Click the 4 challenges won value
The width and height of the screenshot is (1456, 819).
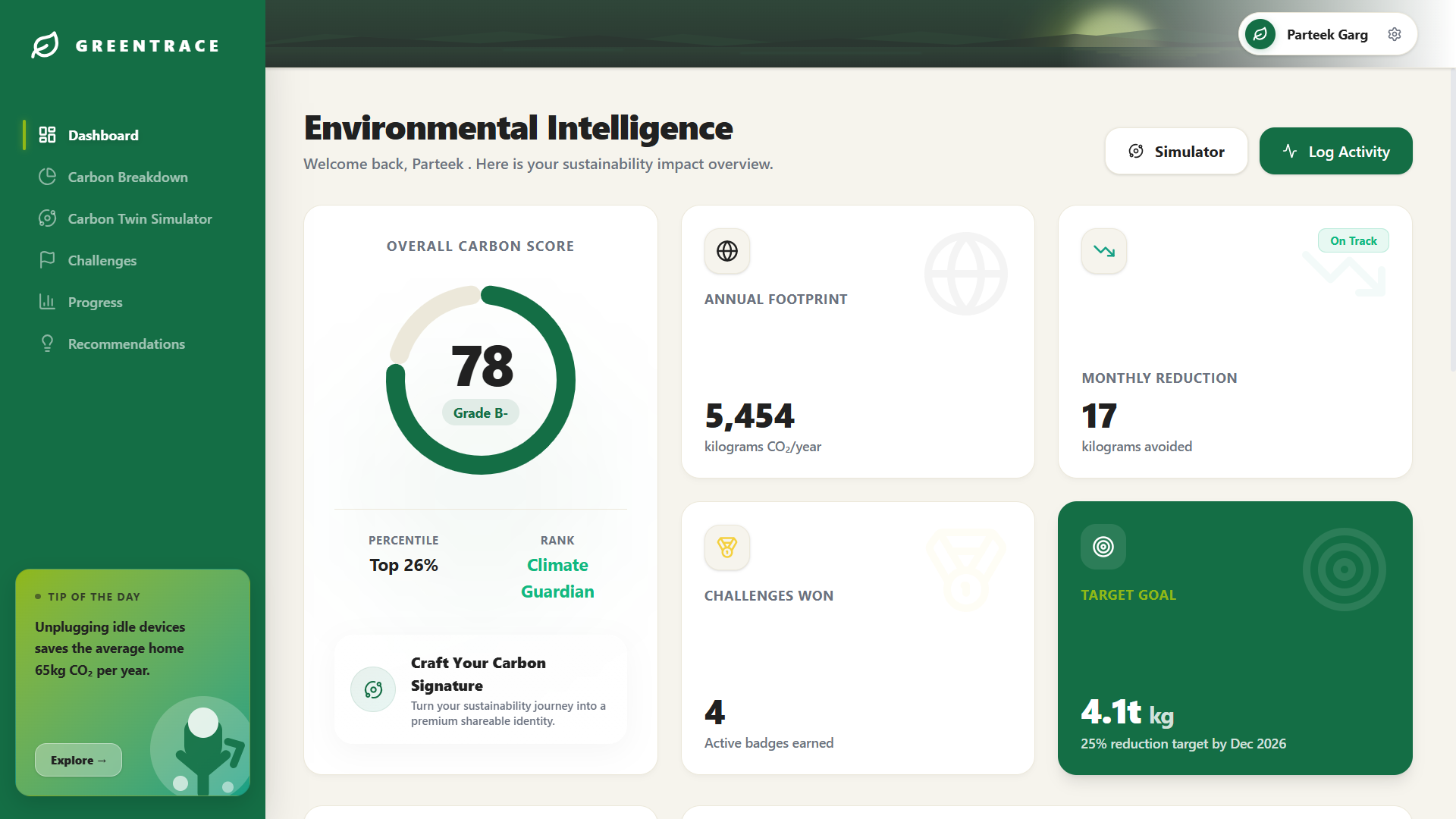pyautogui.click(x=714, y=712)
